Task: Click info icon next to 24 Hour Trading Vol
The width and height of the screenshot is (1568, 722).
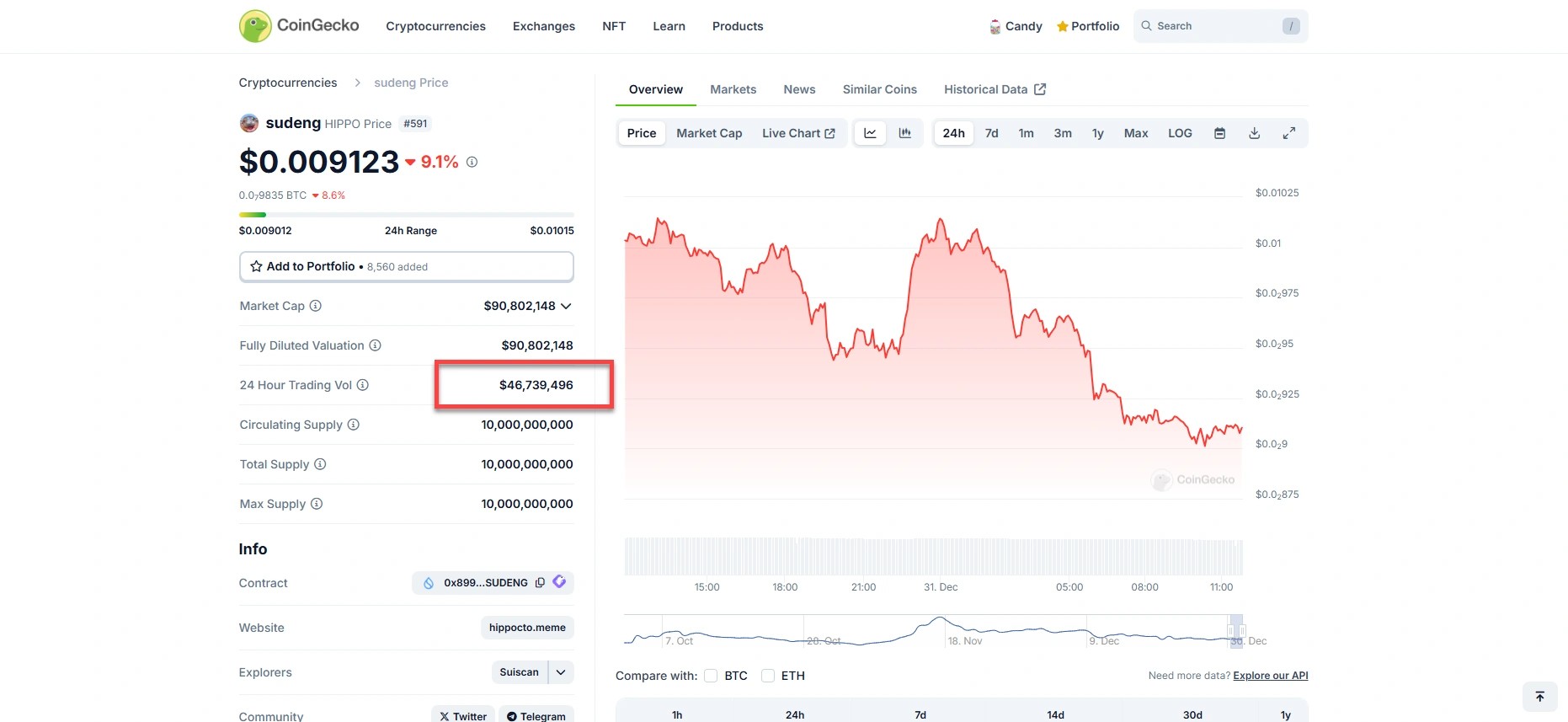Action: (x=363, y=385)
